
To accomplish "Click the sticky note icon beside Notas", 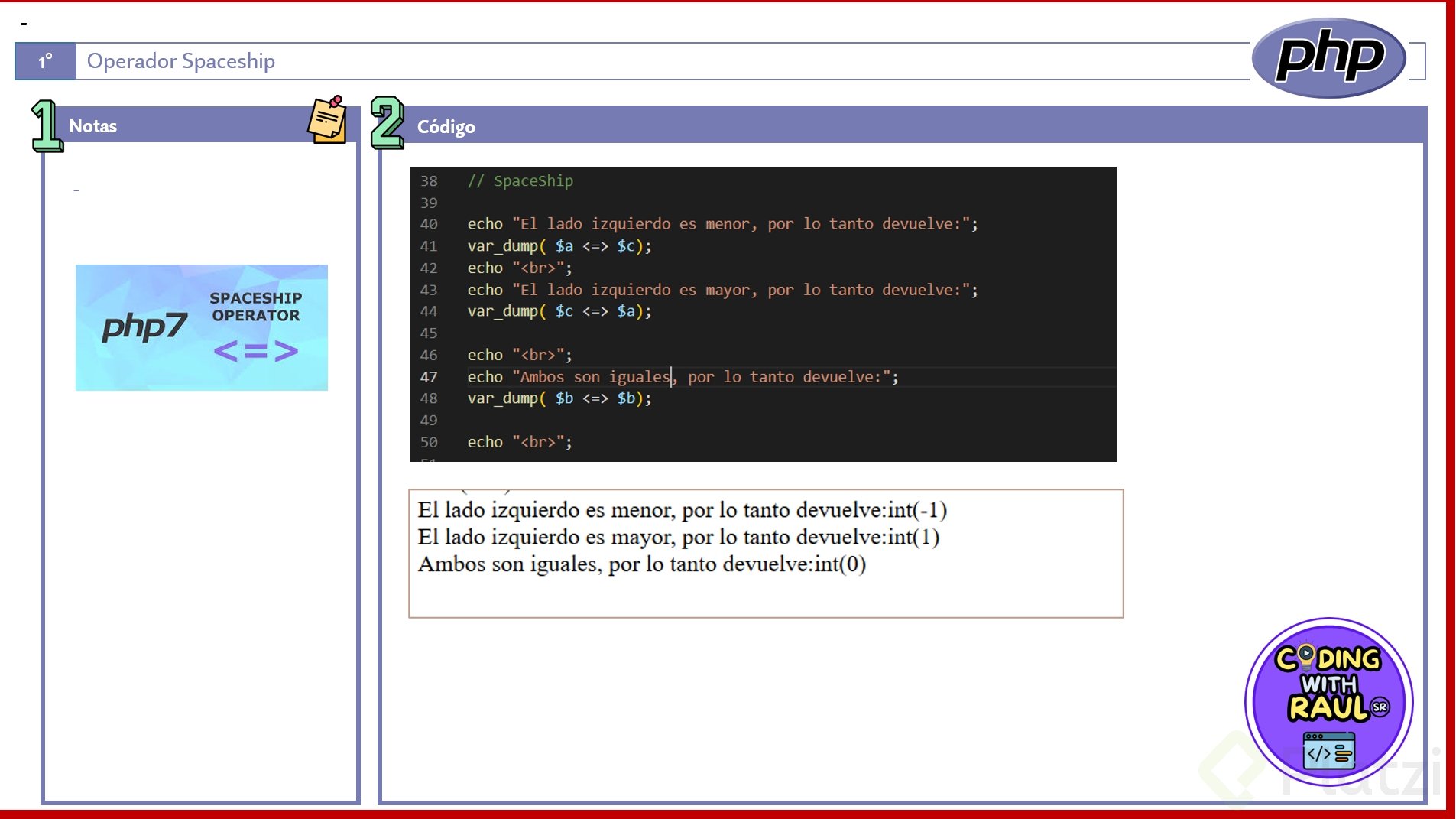I will pyautogui.click(x=327, y=119).
